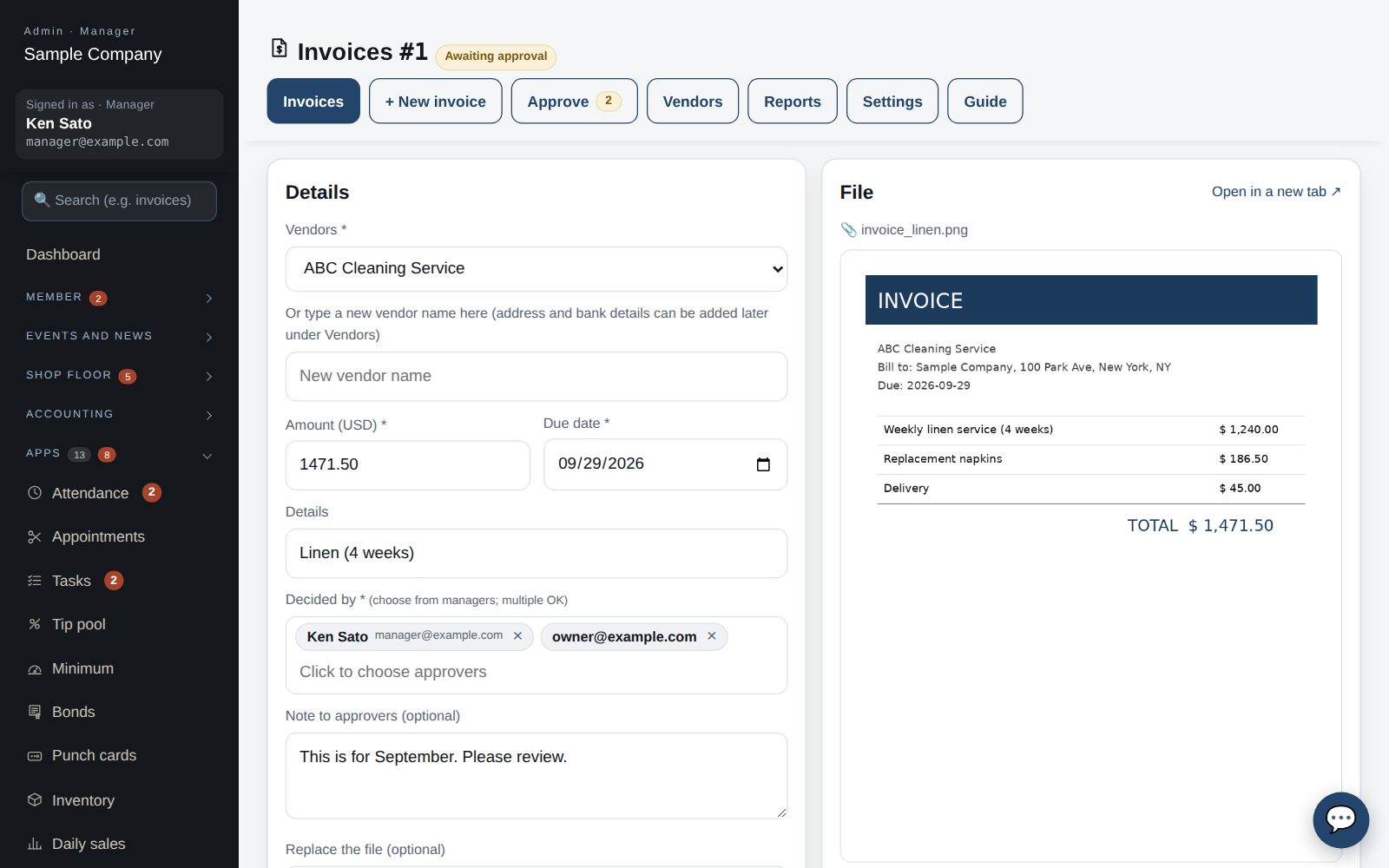This screenshot has width=1389, height=868.
Task: Click the Daily sales chart icon
Action: pos(35,844)
